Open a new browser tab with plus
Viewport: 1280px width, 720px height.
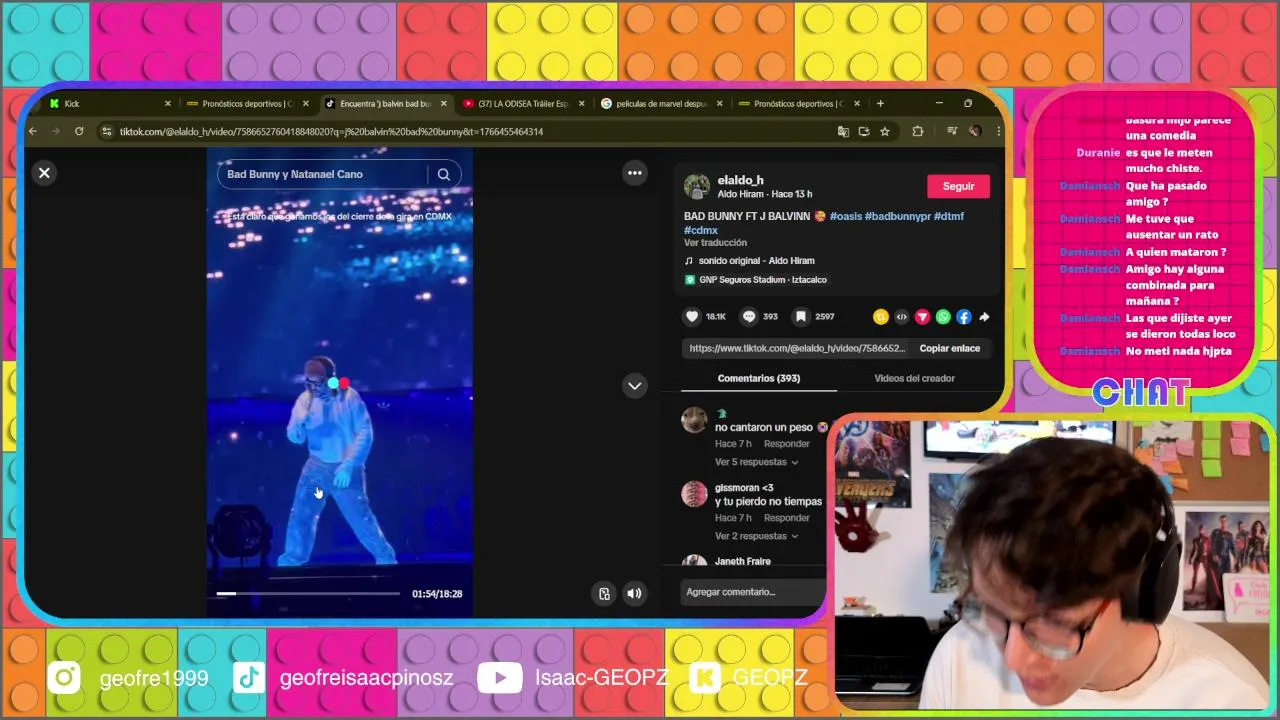(880, 103)
